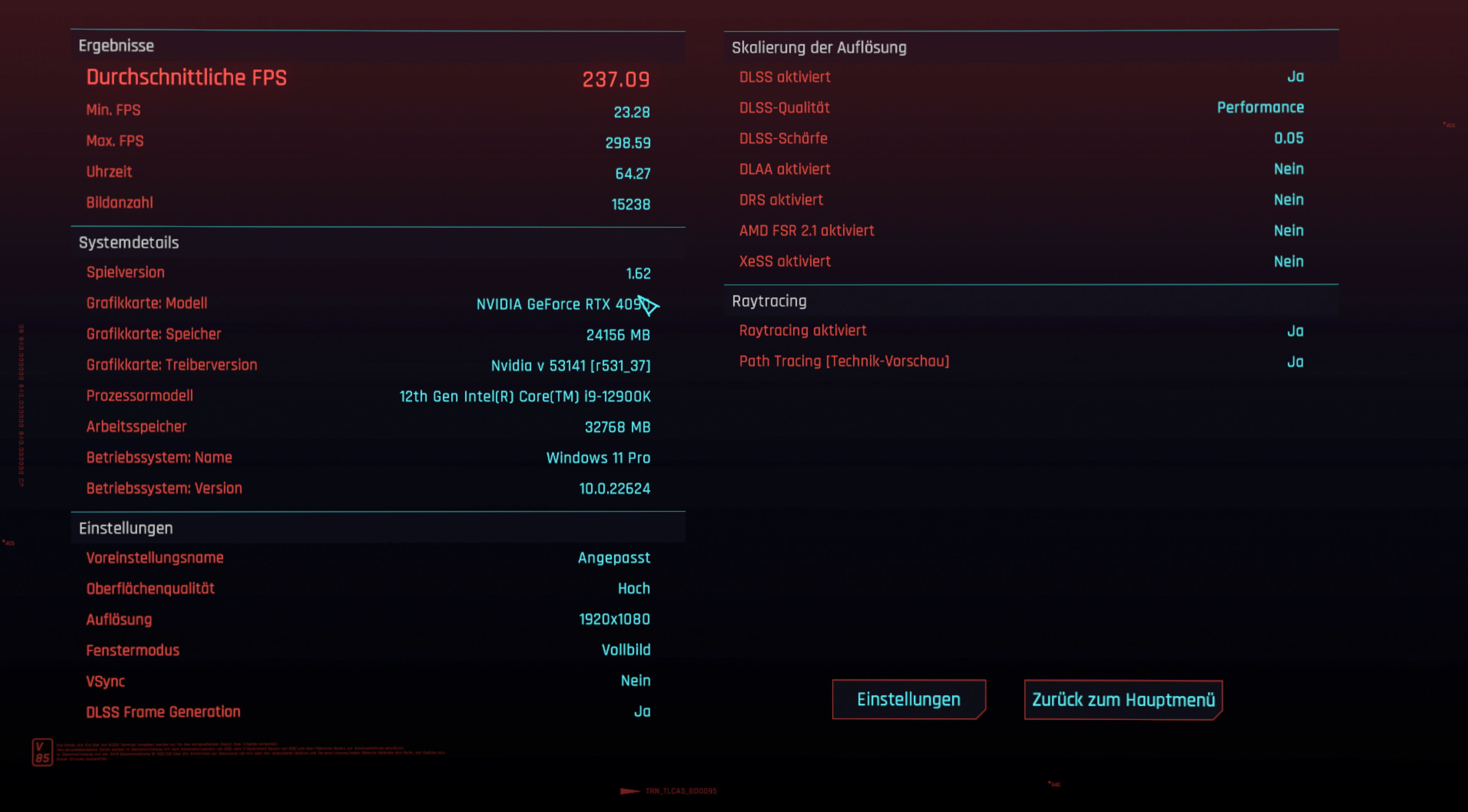Viewport: 1468px width, 812px height.
Task: Adjust the DLSS-Schärfe value 0.05
Action: [x=1289, y=138]
